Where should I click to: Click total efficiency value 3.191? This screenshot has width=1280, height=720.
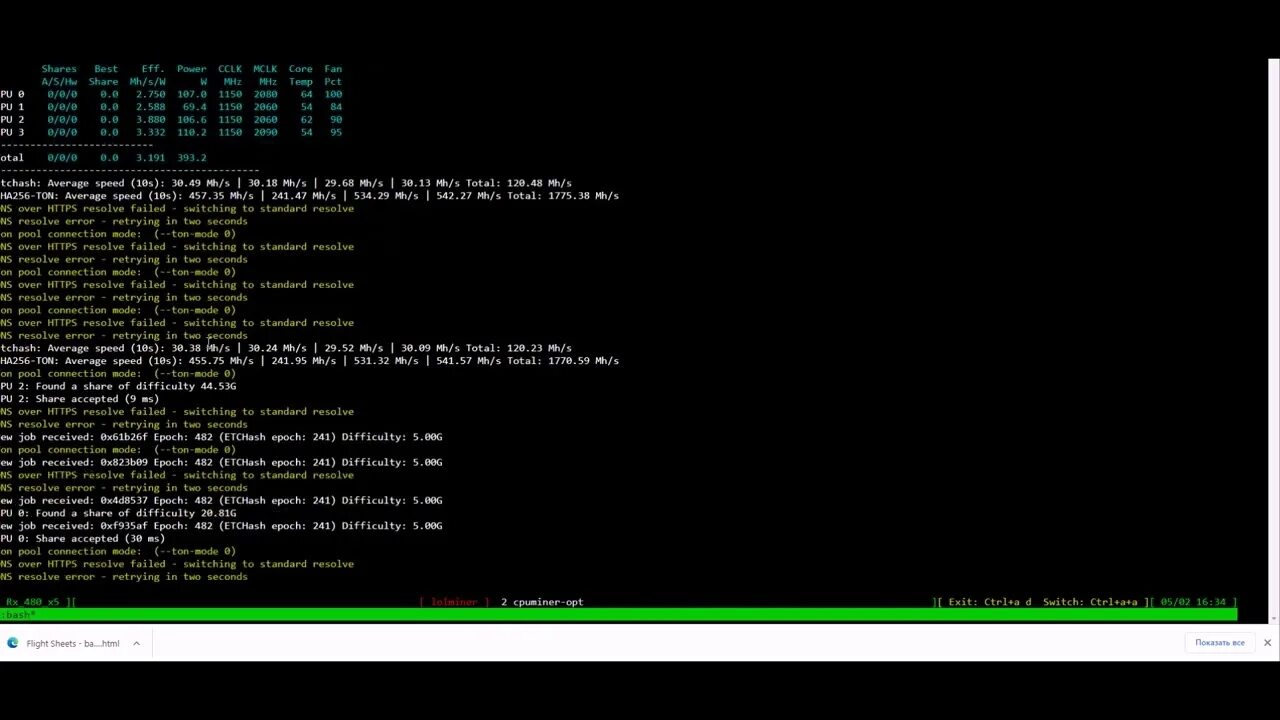pos(151,157)
